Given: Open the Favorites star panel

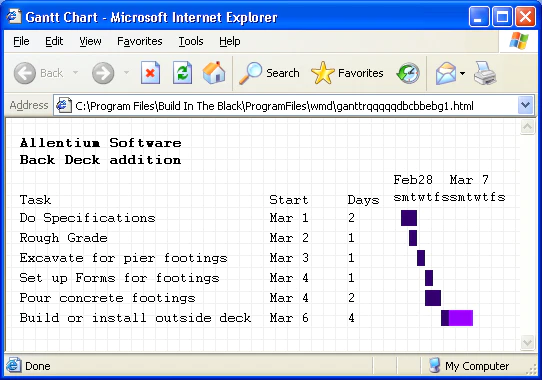Looking at the screenshot, I should (x=347, y=73).
